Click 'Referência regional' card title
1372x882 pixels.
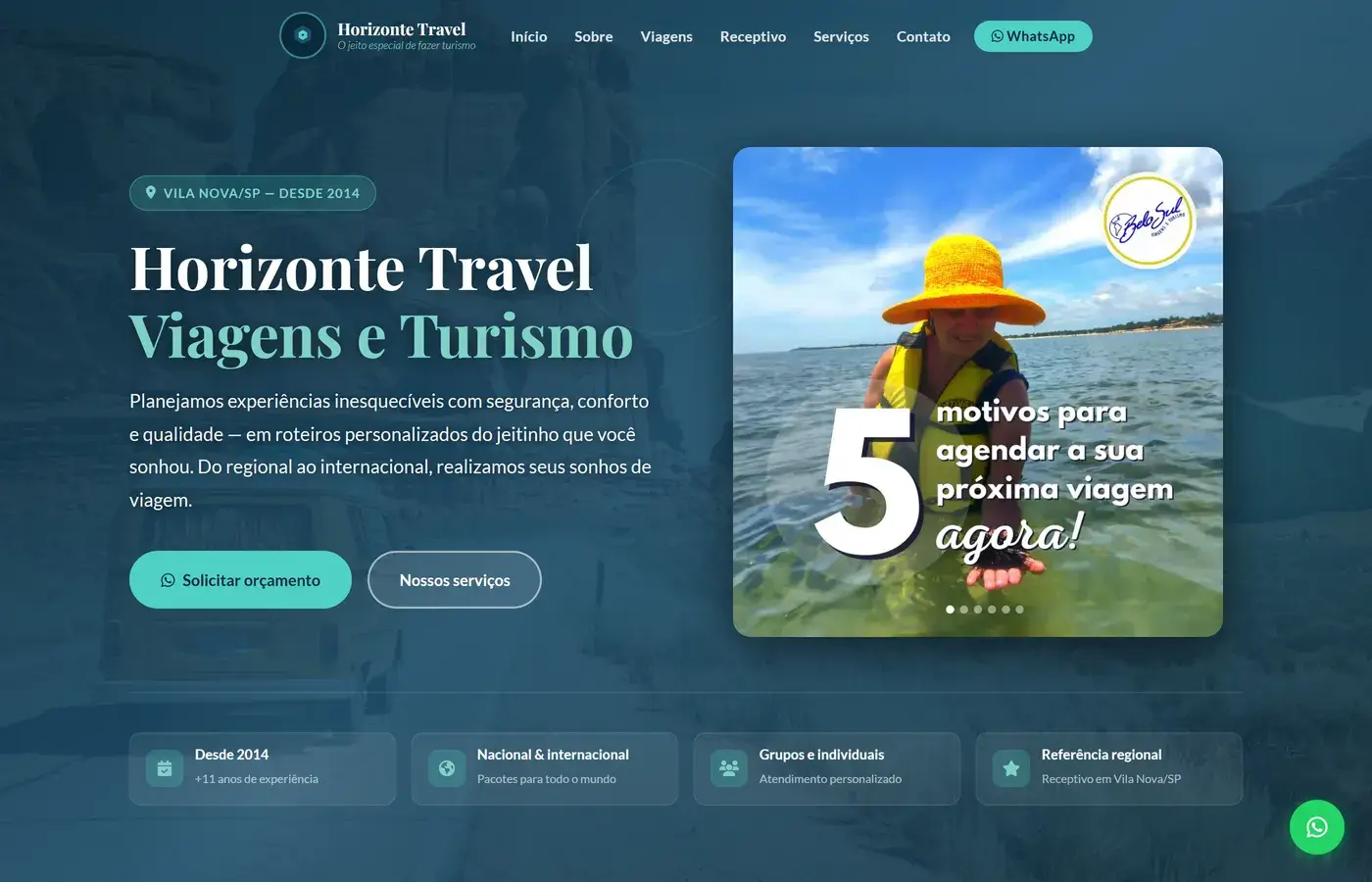[1102, 755]
